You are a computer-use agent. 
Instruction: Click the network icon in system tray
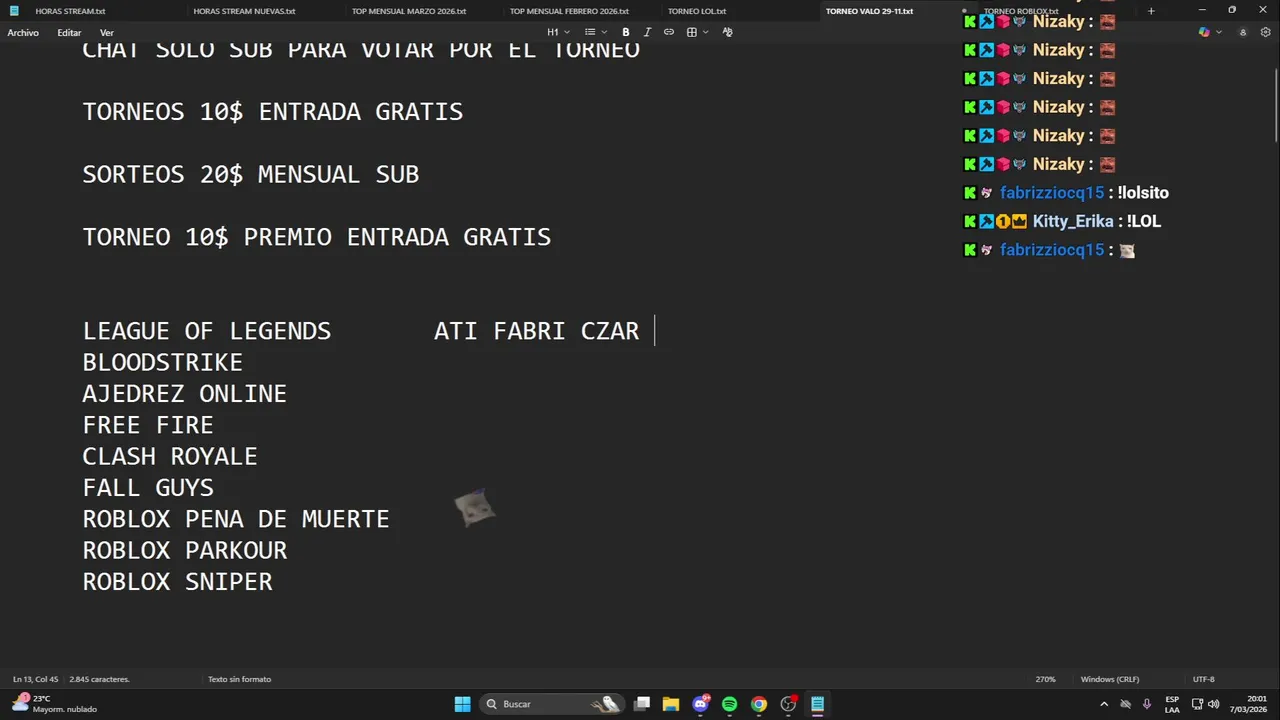tap(1197, 704)
